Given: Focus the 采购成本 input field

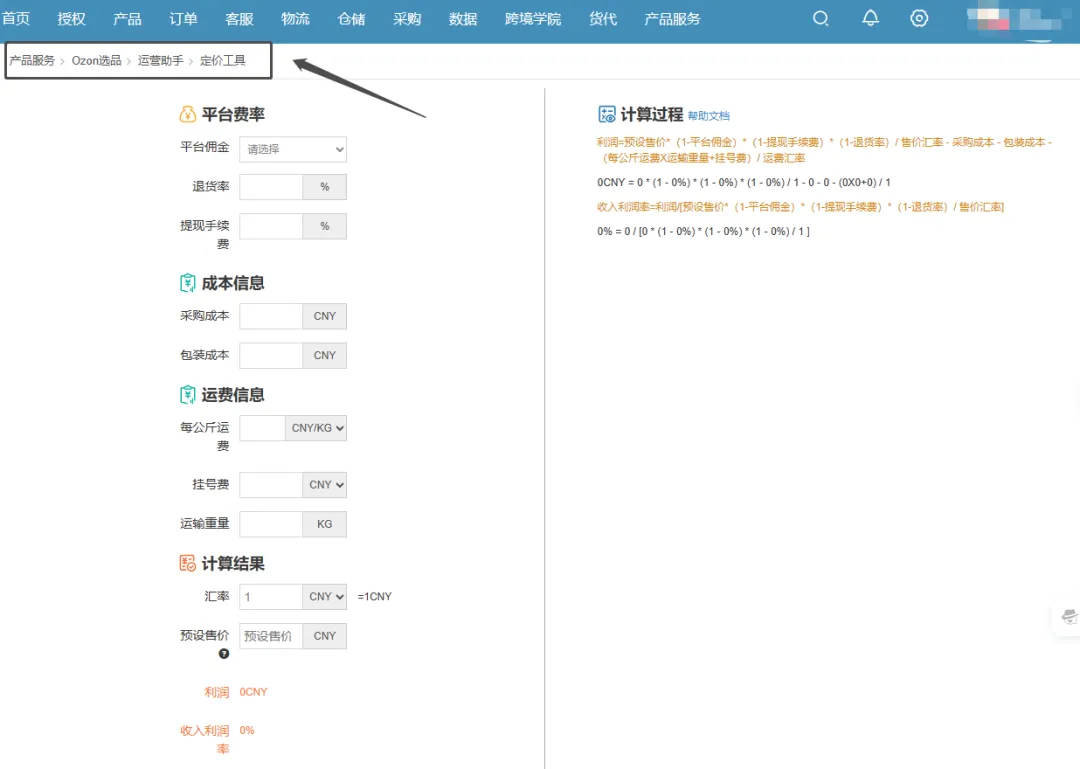Looking at the screenshot, I should click(x=271, y=316).
